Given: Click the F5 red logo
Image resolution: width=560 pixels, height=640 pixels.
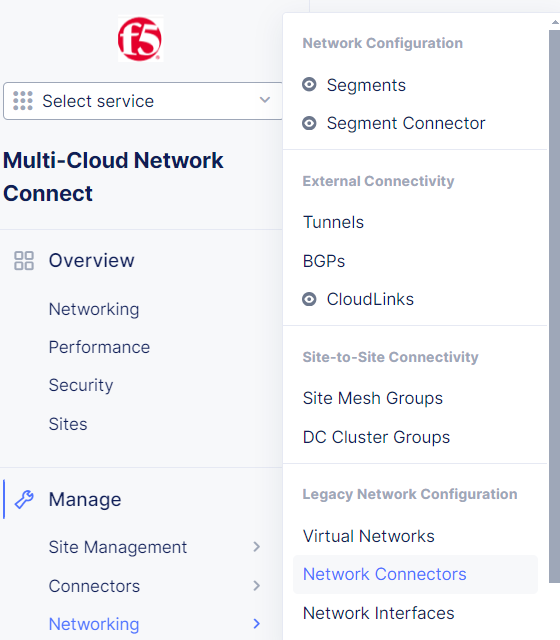Looking at the screenshot, I should [x=140, y=39].
